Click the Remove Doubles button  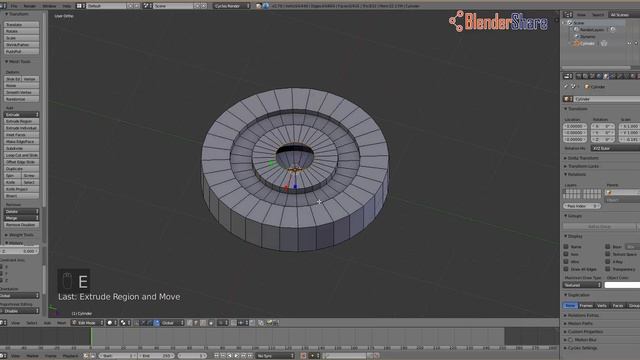click(21, 225)
